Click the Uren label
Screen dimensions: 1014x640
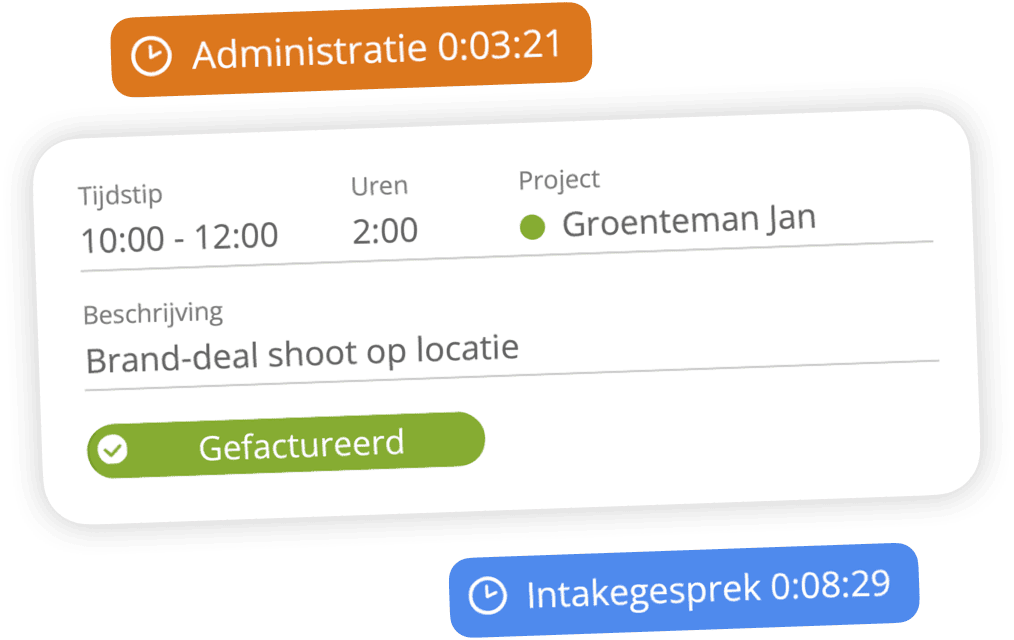pyautogui.click(x=380, y=186)
